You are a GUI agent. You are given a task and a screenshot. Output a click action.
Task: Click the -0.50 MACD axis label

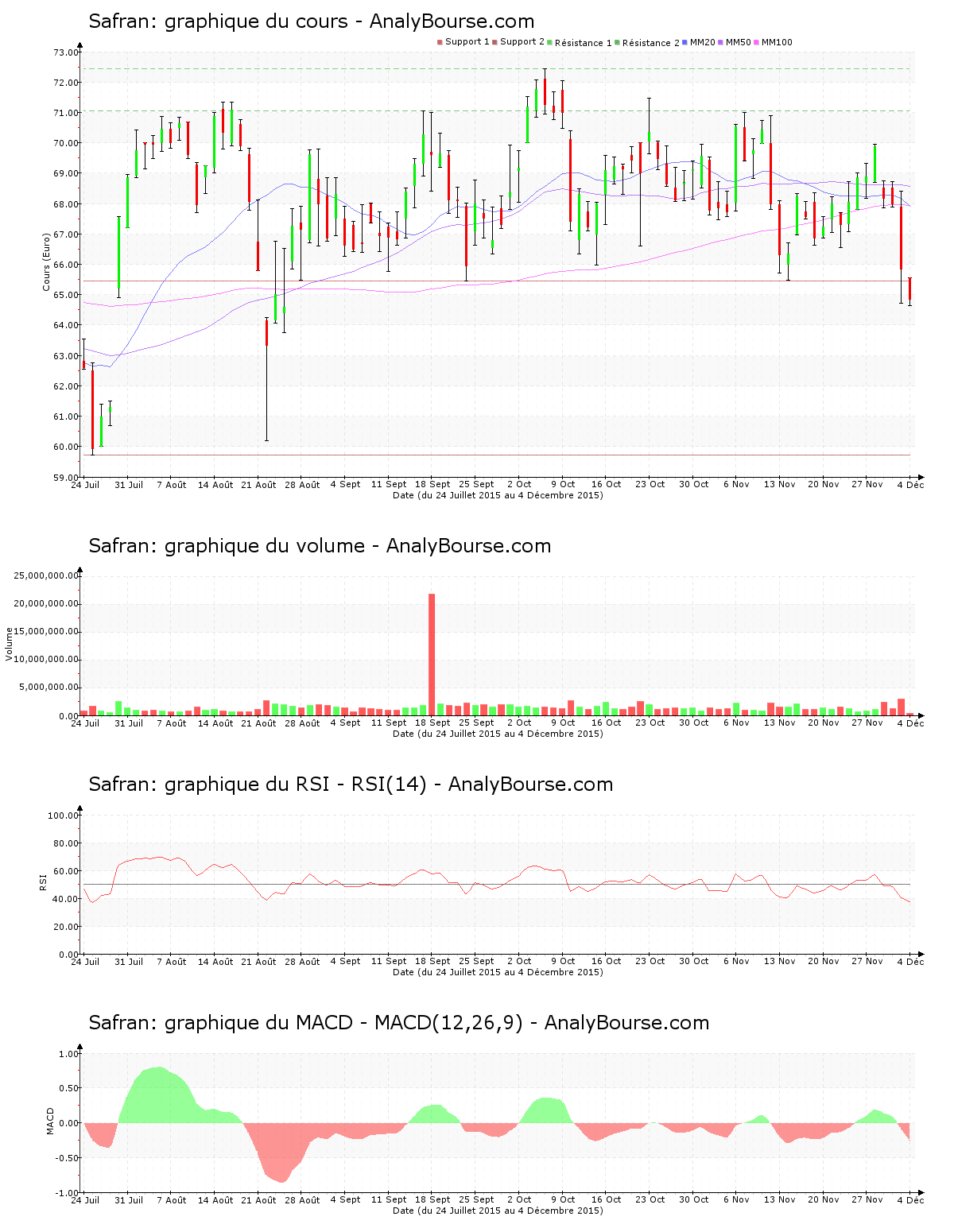point(68,1158)
